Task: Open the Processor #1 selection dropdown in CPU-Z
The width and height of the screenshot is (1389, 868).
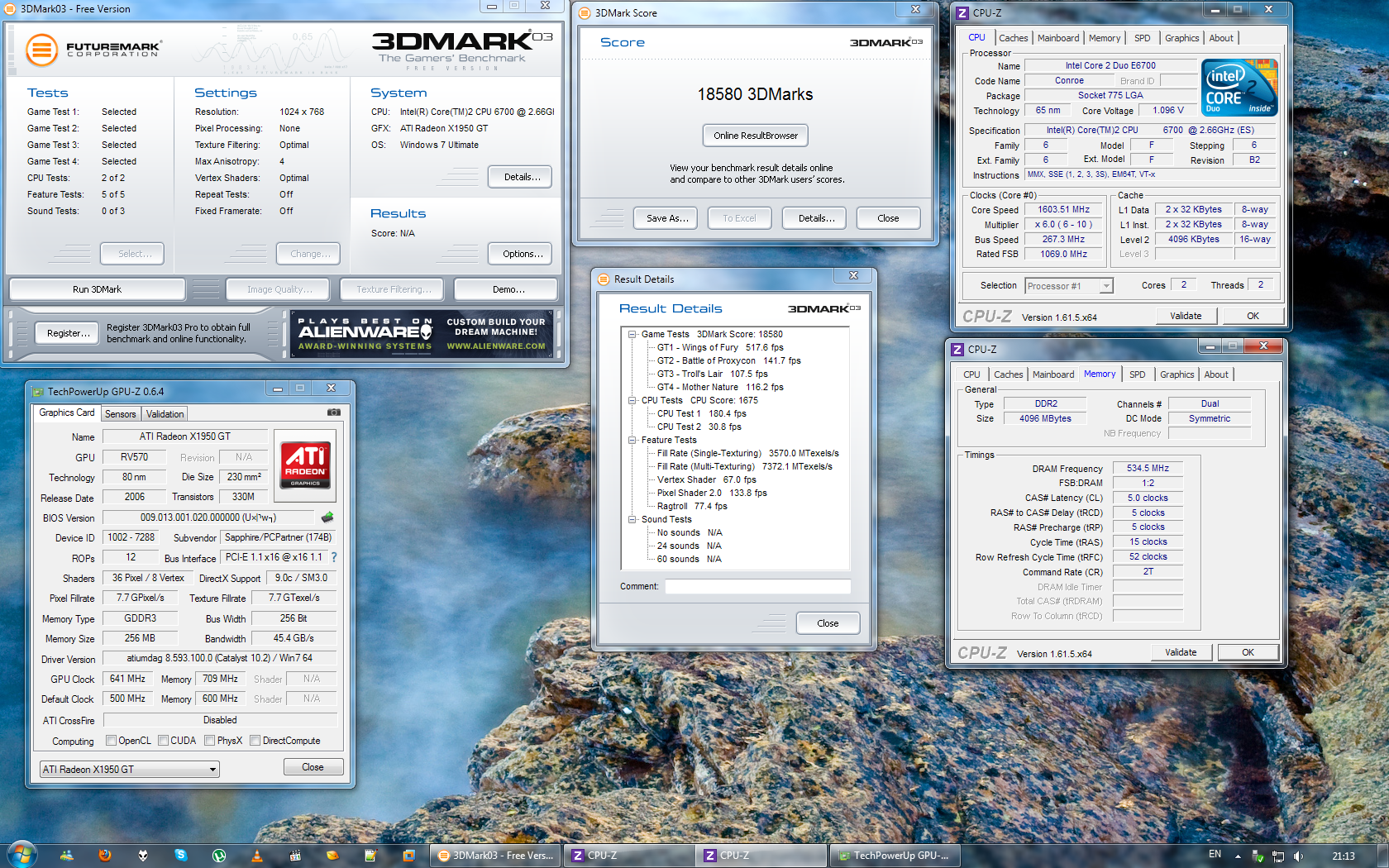Action: [x=1069, y=286]
